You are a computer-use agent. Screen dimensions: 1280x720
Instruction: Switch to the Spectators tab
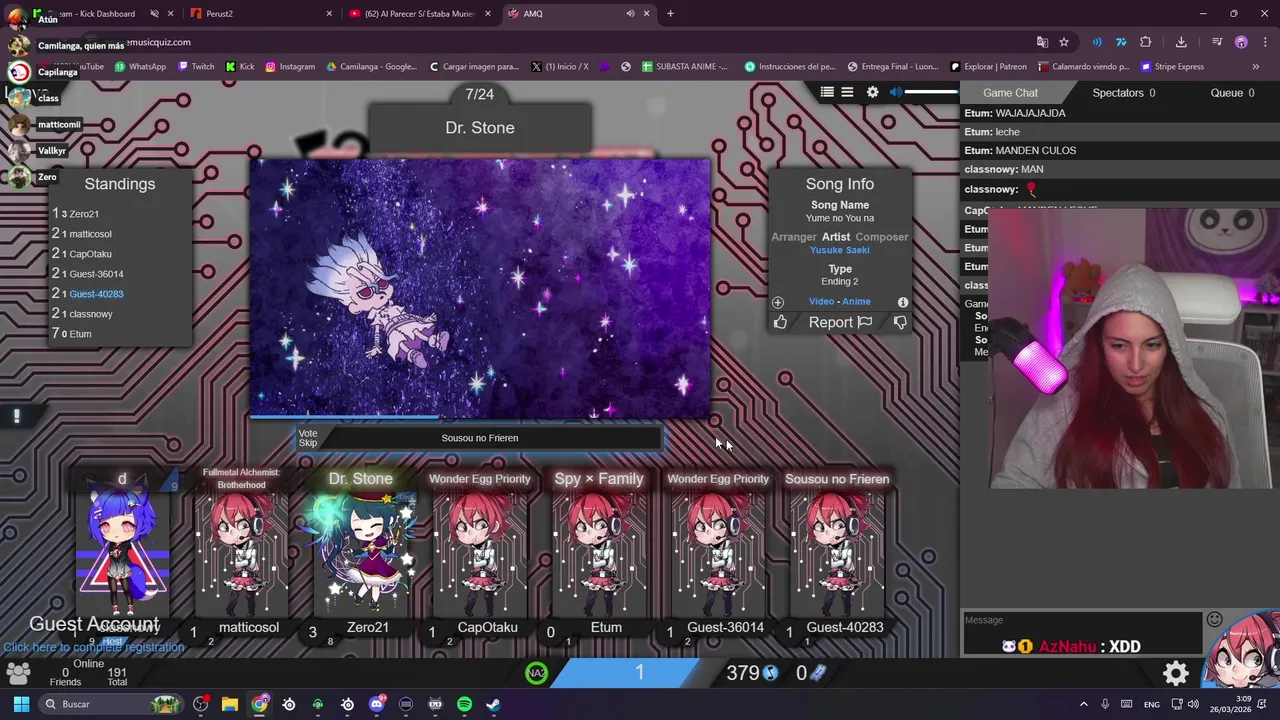pos(1123,93)
